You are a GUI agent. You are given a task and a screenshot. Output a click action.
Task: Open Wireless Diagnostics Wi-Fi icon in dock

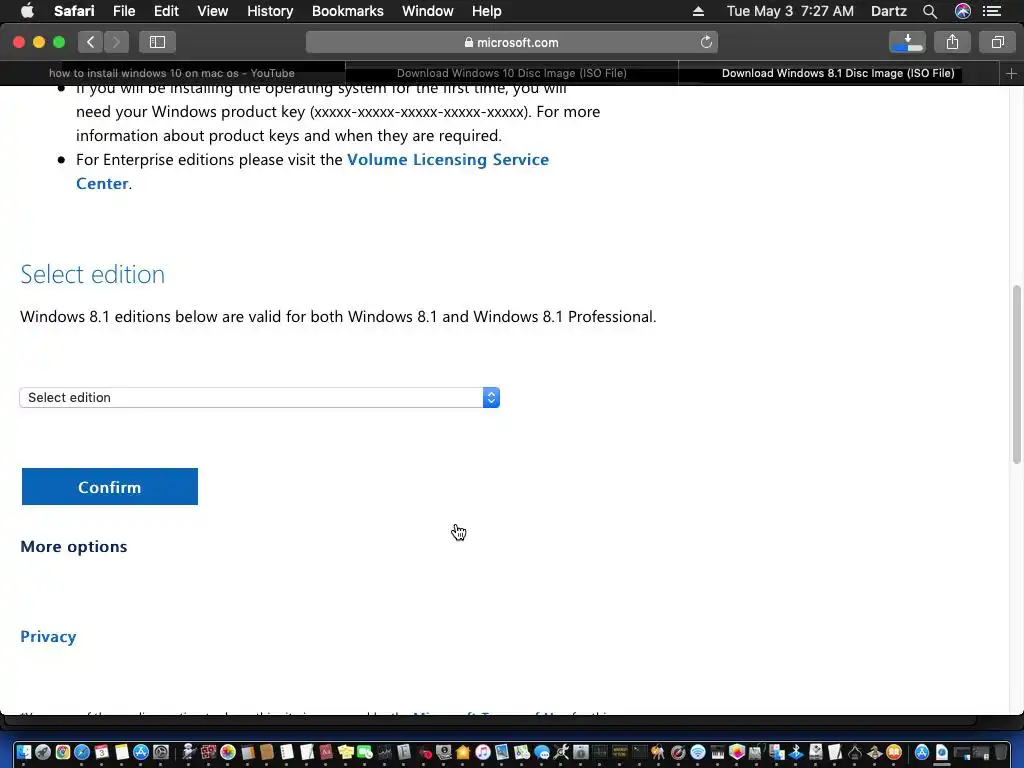(697, 752)
